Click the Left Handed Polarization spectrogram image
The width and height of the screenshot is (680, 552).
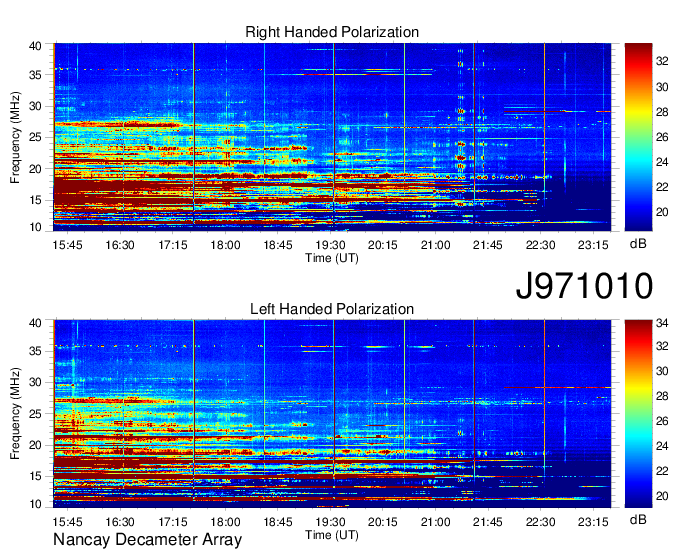(x=332, y=414)
